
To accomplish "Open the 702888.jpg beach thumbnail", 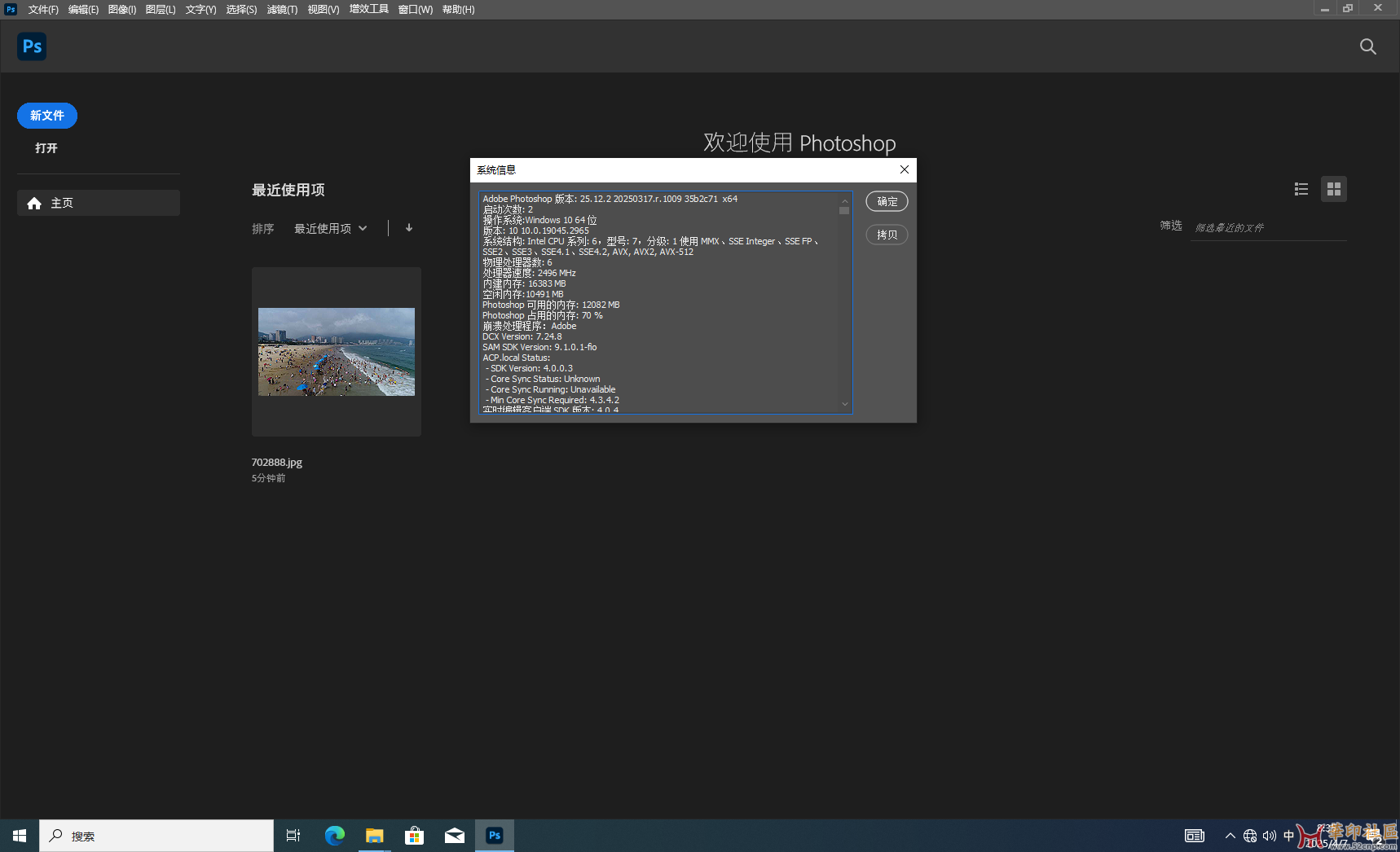I will [x=337, y=352].
